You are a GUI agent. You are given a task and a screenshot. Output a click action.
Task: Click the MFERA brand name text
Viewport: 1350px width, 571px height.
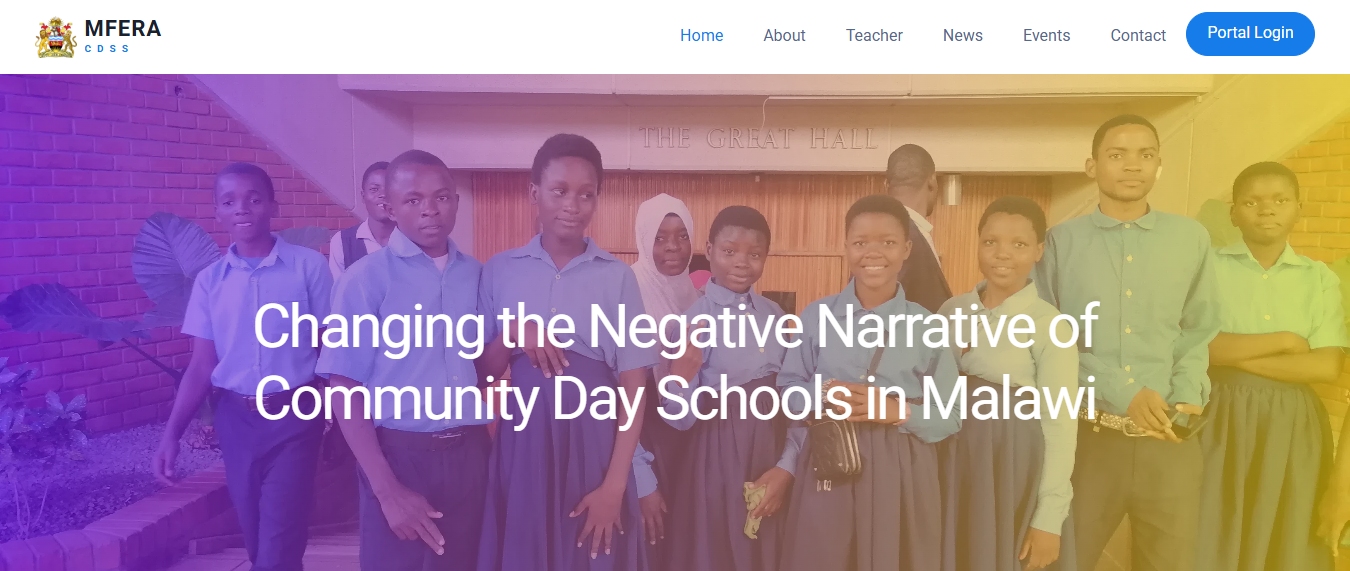(123, 29)
